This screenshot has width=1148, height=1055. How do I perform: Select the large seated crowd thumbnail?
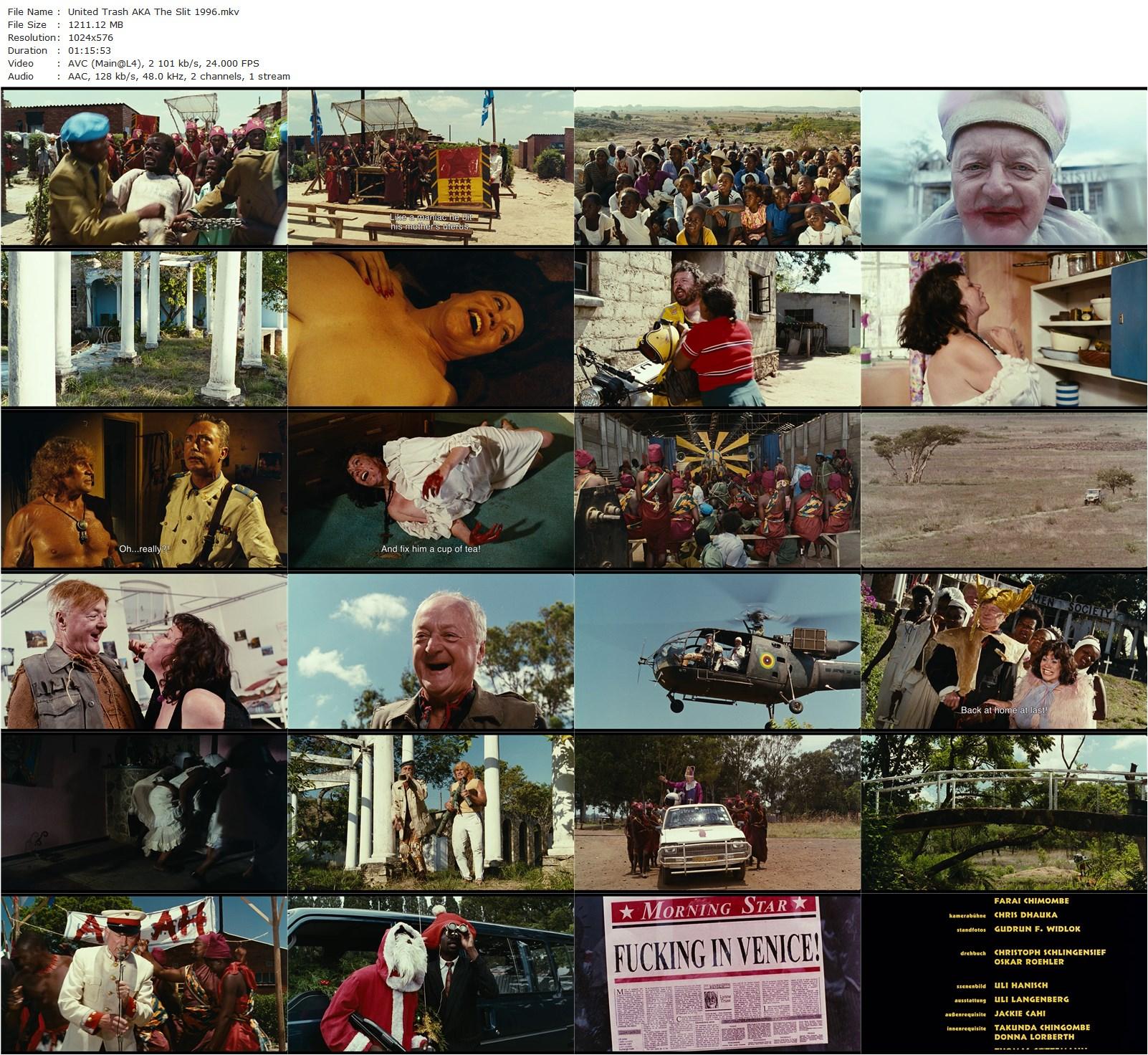pyautogui.click(x=717, y=167)
